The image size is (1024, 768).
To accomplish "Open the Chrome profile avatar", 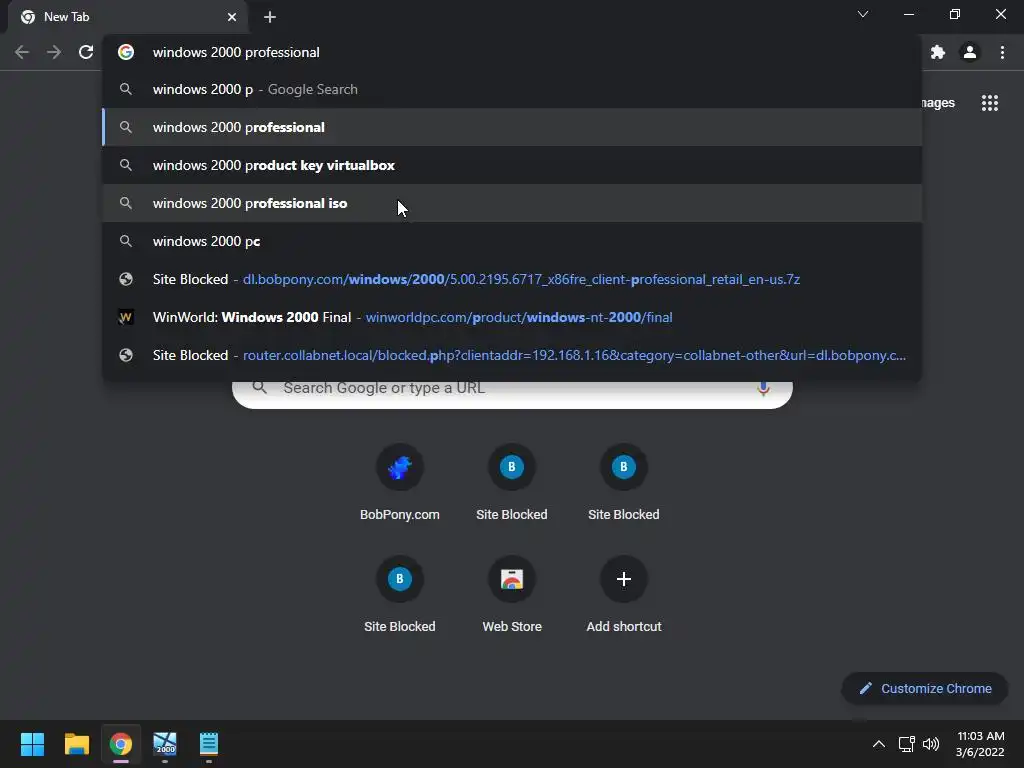I will 970,52.
